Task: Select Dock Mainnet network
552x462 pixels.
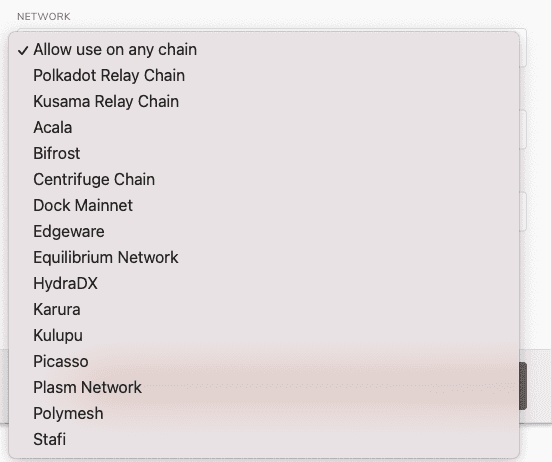Action: 264,206
